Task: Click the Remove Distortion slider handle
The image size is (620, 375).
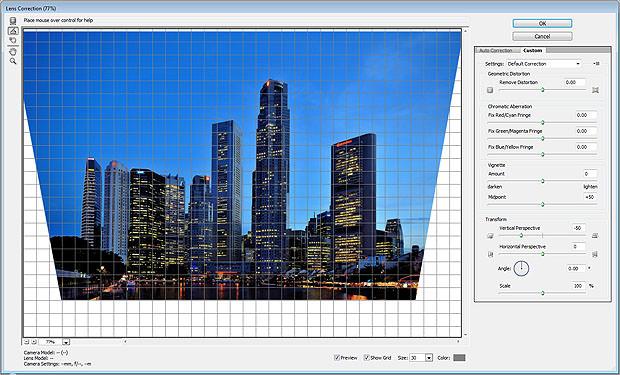Action: [x=542, y=90]
